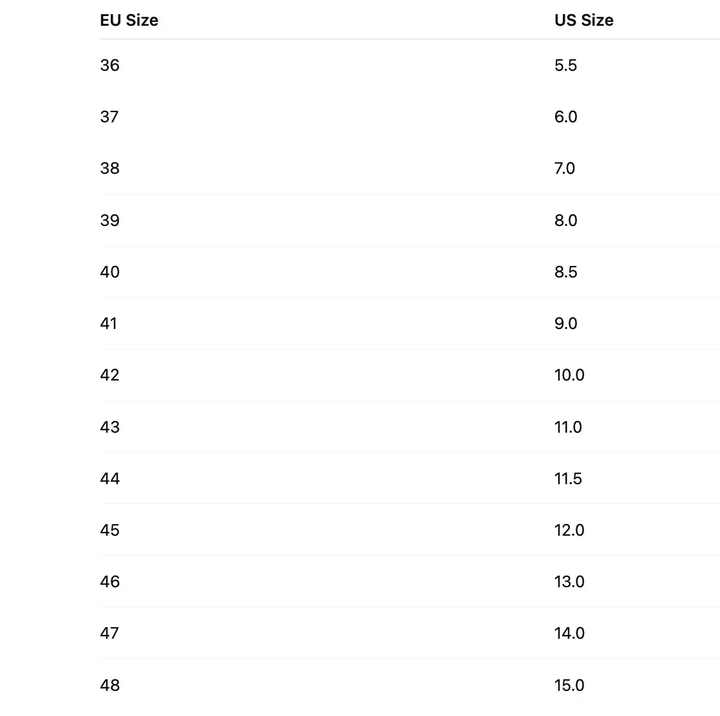Click the US Size column header
Image resolution: width=720 pixels, height=716 pixels.
584,20
